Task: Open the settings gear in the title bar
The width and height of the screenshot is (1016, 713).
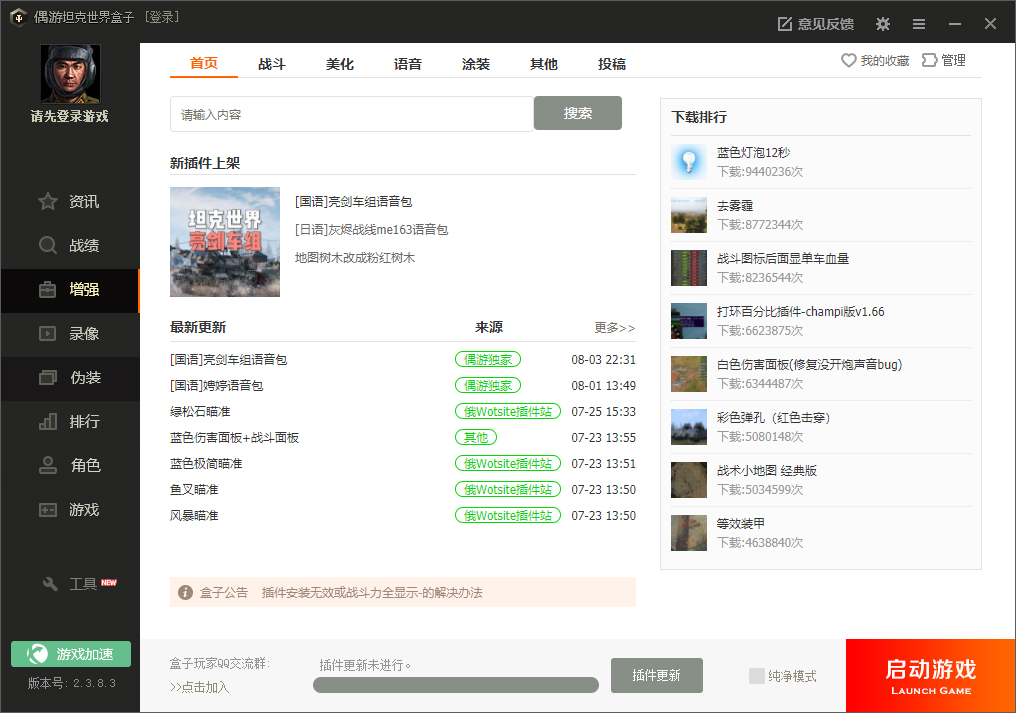Action: tap(882, 23)
